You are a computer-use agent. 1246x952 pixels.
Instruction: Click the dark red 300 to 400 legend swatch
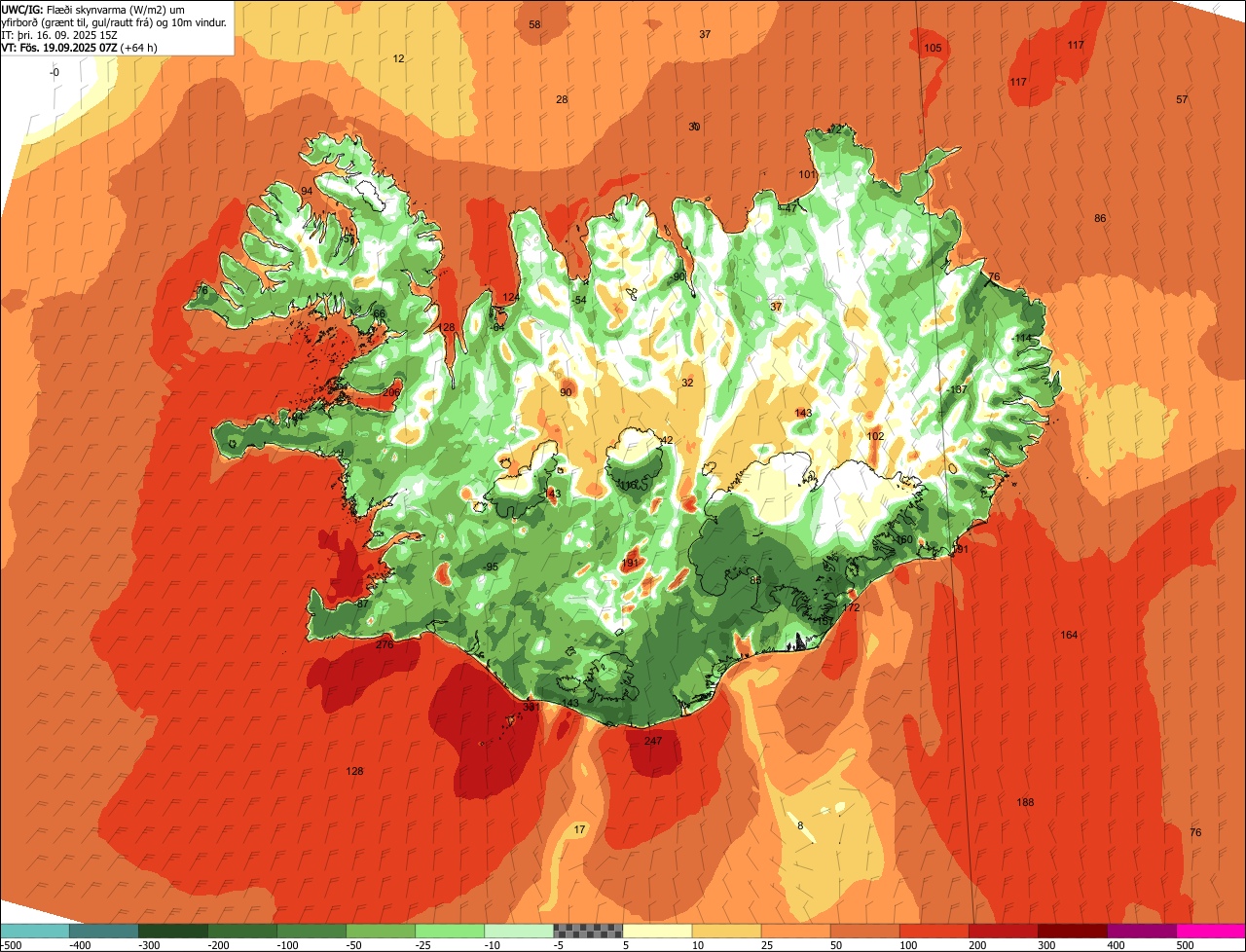point(1072,931)
